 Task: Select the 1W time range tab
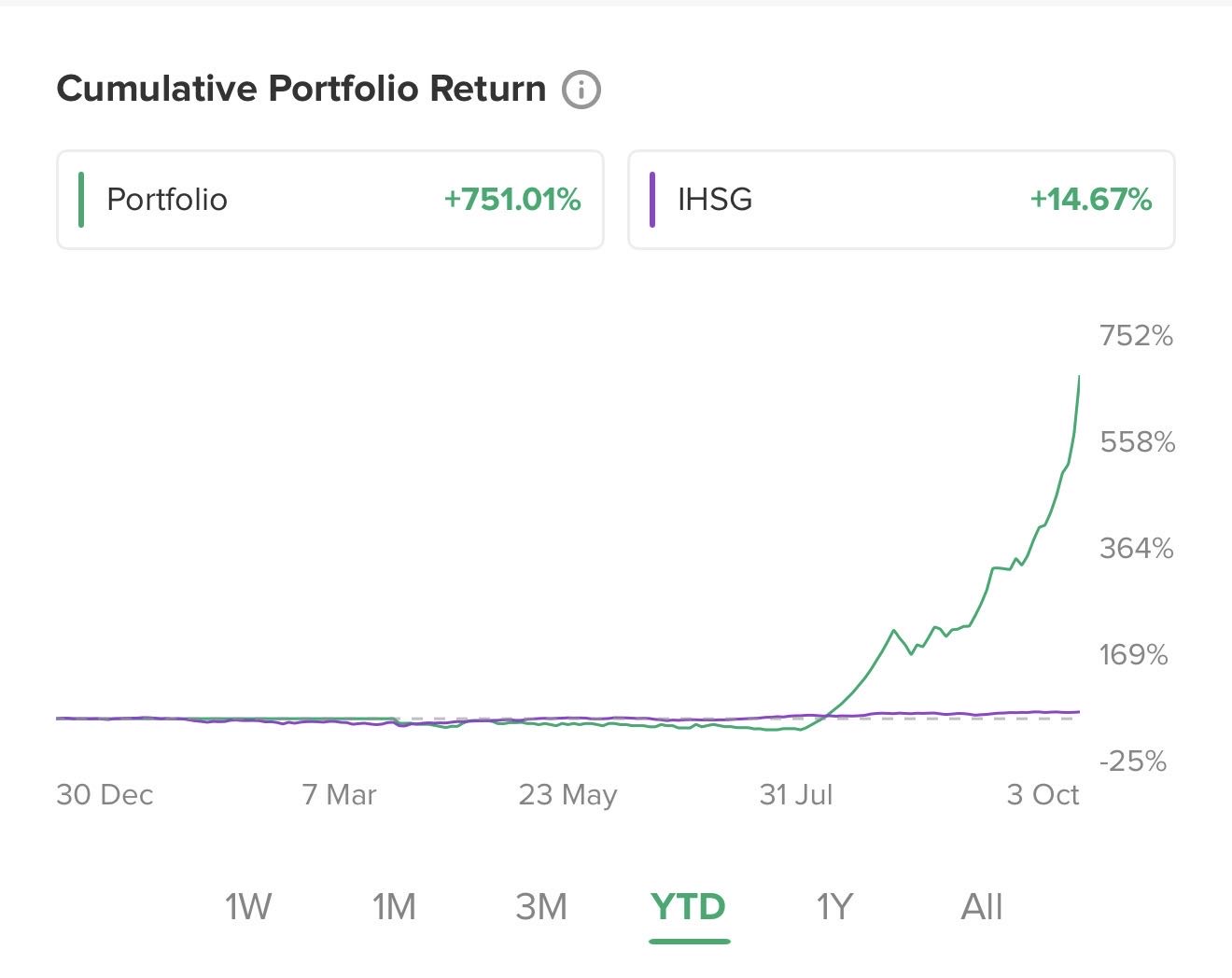tap(248, 906)
